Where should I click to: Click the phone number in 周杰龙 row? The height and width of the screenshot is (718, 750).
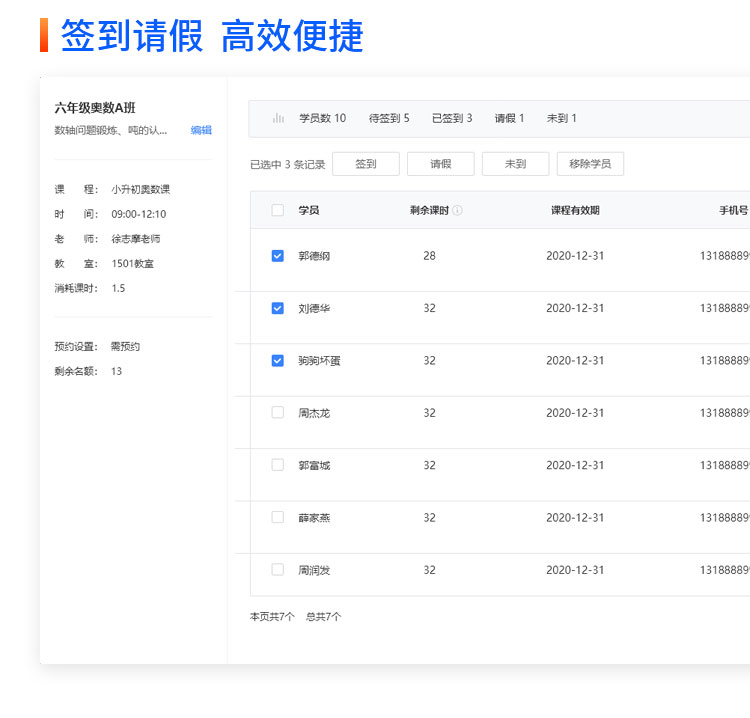(725, 413)
